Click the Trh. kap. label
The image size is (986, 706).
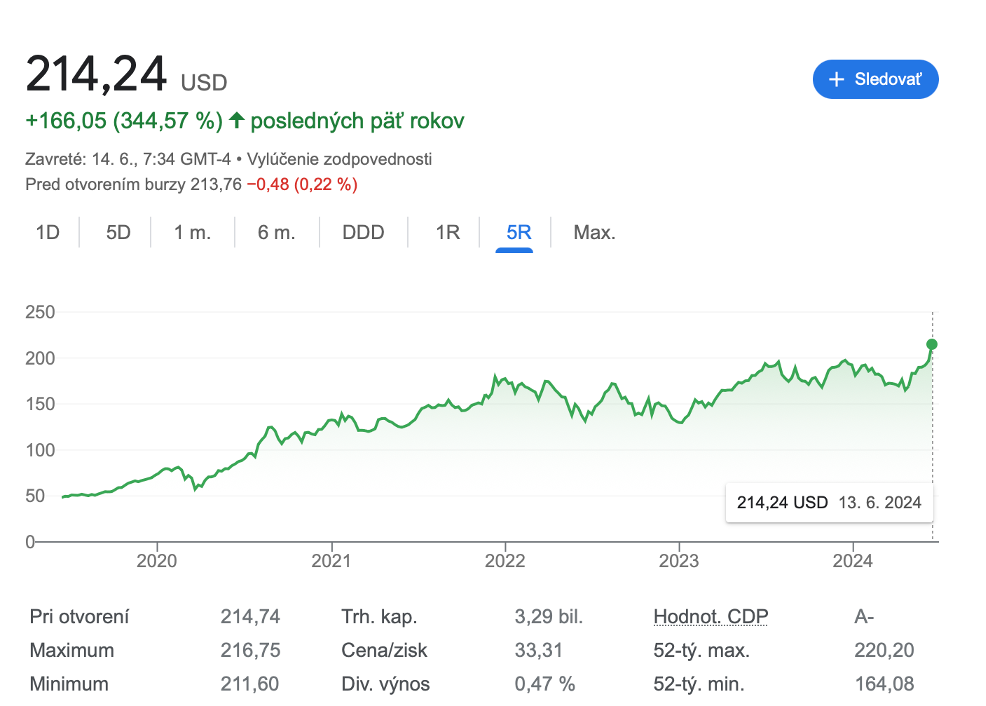379,617
